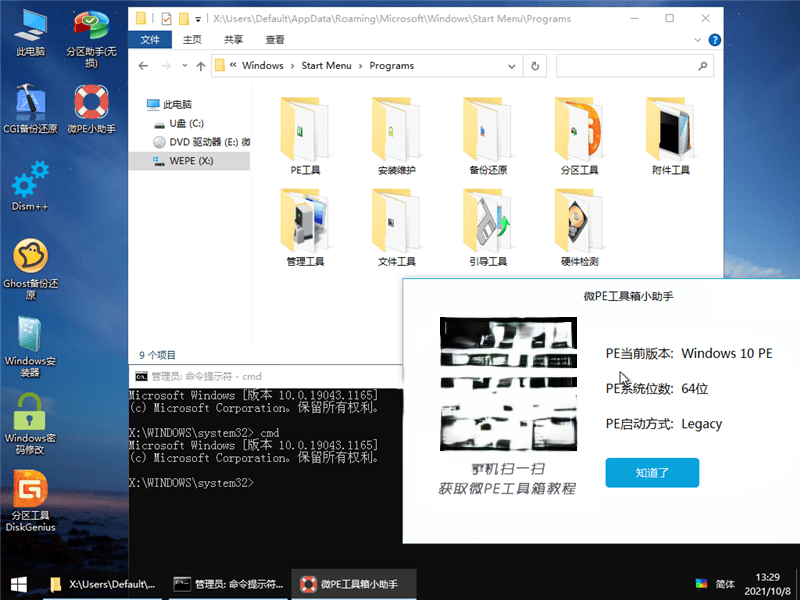
Task: Switch to the 主页 ribbon tab
Action: pyautogui.click(x=192, y=39)
